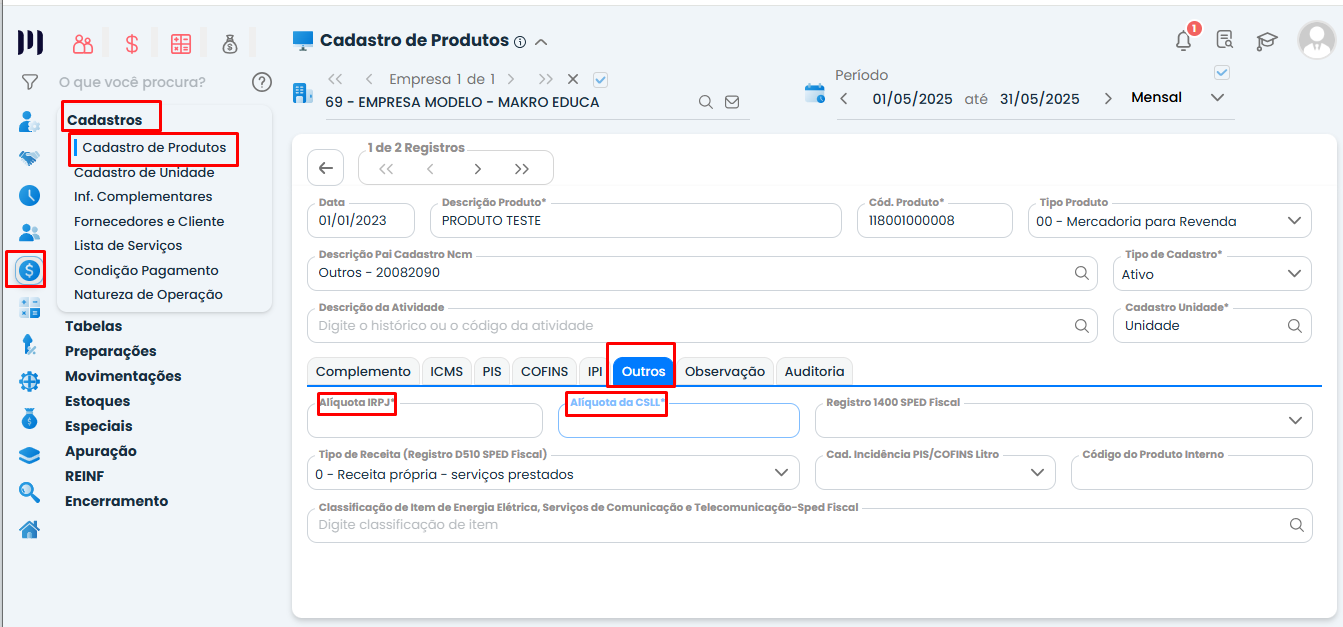The image size is (1343, 627).
Task: Click the Alíquota da CSLL input field
Action: click(679, 420)
